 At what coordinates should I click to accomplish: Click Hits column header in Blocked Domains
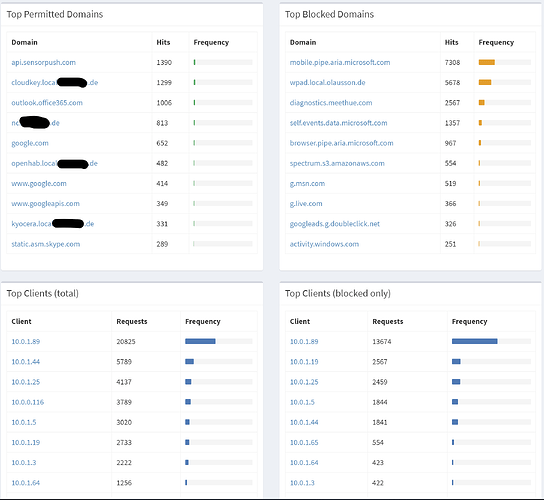coord(451,42)
